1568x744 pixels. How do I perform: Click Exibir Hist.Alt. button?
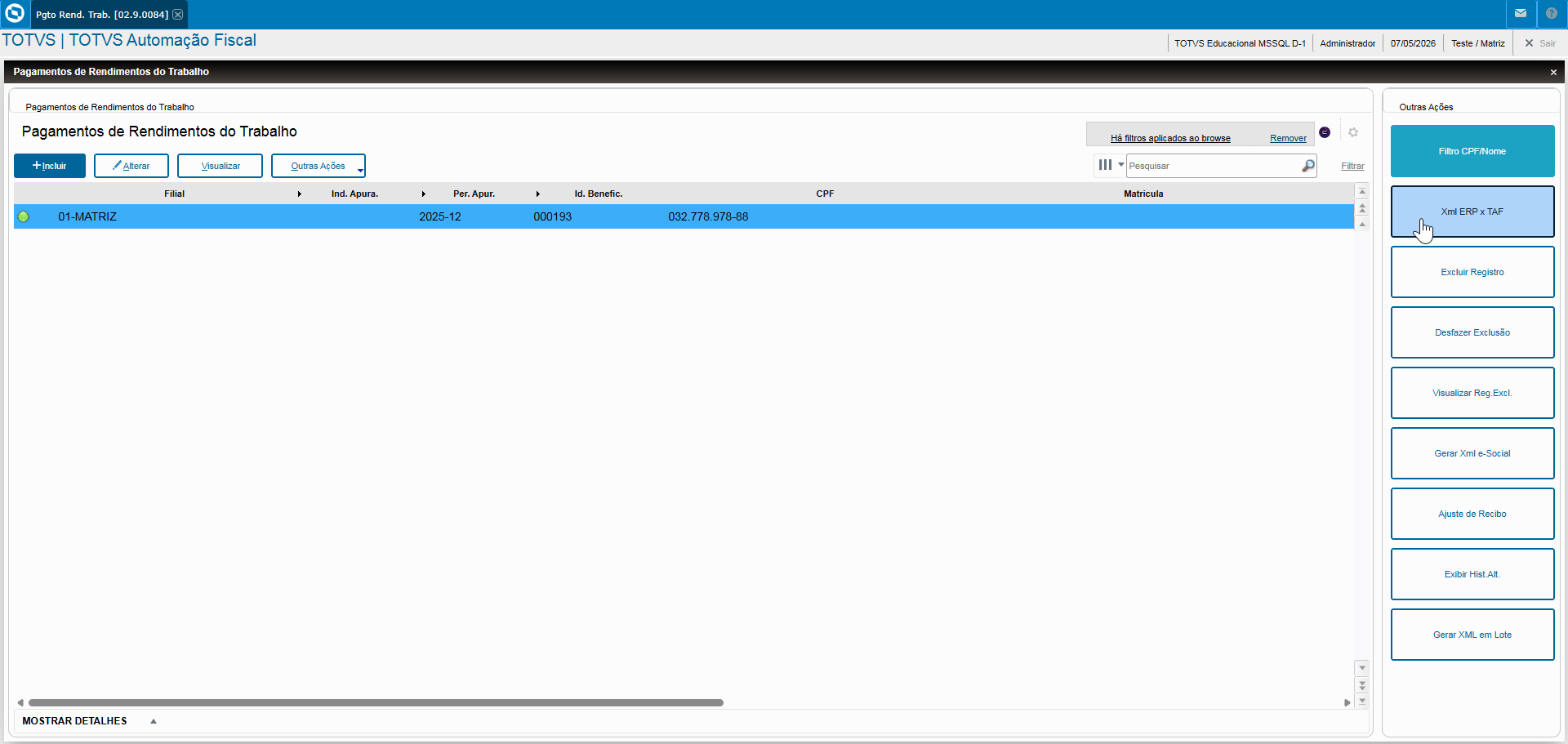pos(1472,574)
